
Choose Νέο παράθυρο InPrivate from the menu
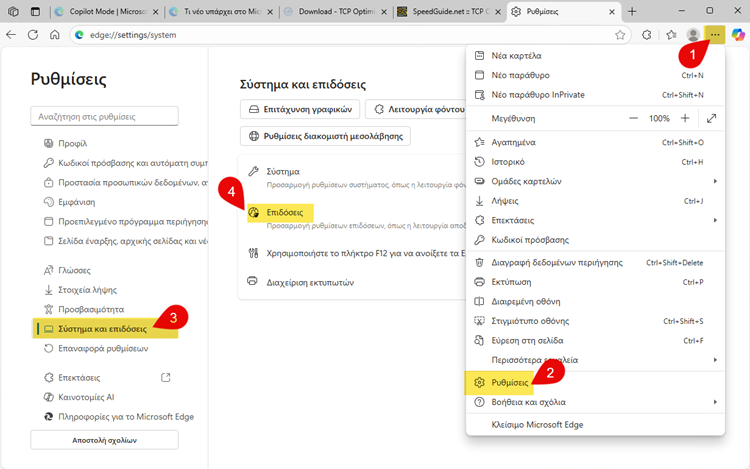click(537, 95)
